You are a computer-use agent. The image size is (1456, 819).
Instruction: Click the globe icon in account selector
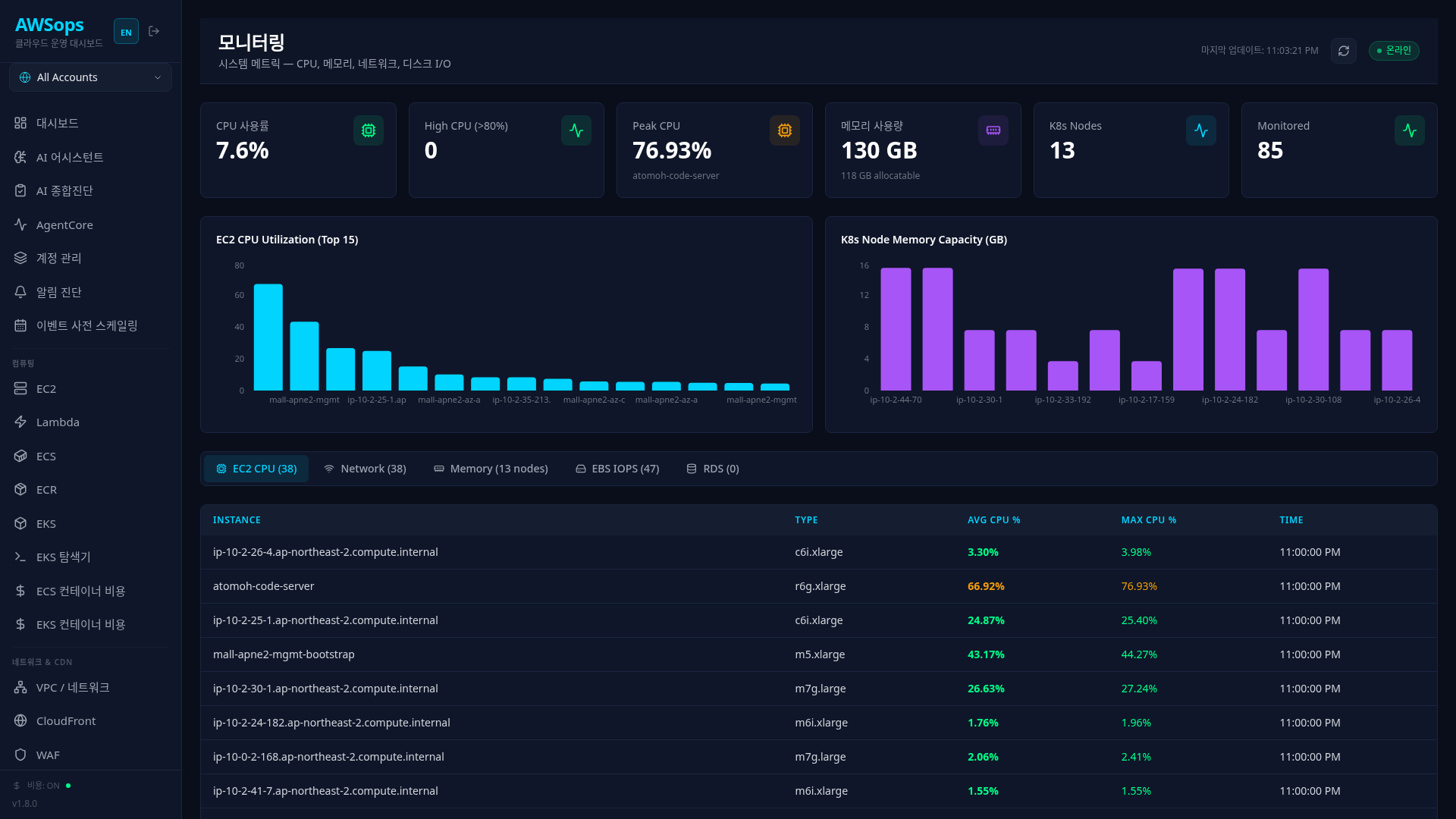pos(25,77)
